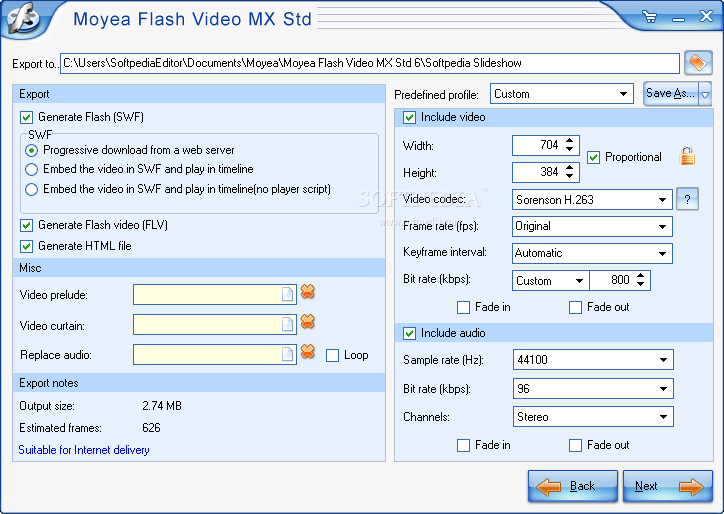Browse for export folder with tag icon
This screenshot has height=514, width=724.
(698, 63)
